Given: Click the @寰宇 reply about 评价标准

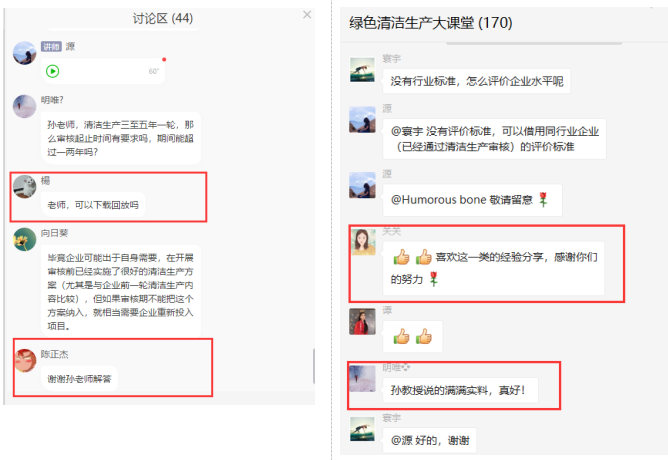Looking at the screenshot, I should click(494, 139).
